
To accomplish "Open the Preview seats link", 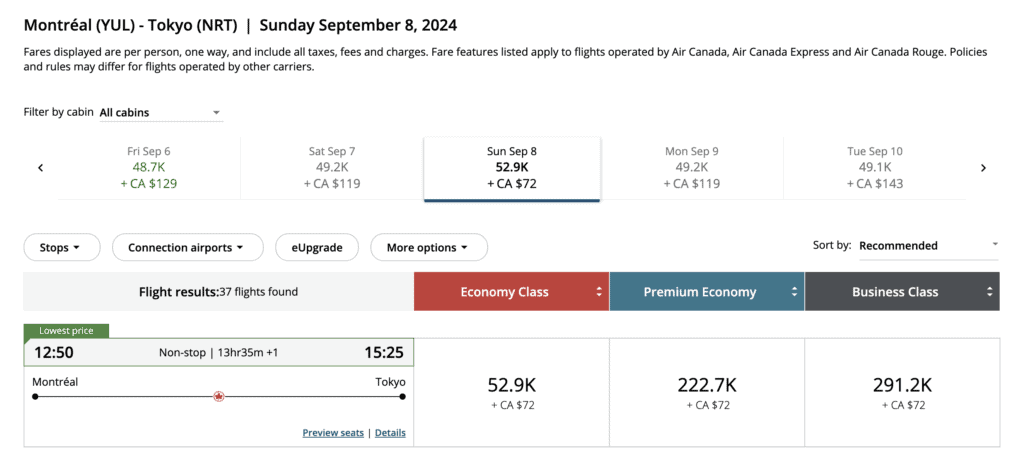I will coord(334,433).
